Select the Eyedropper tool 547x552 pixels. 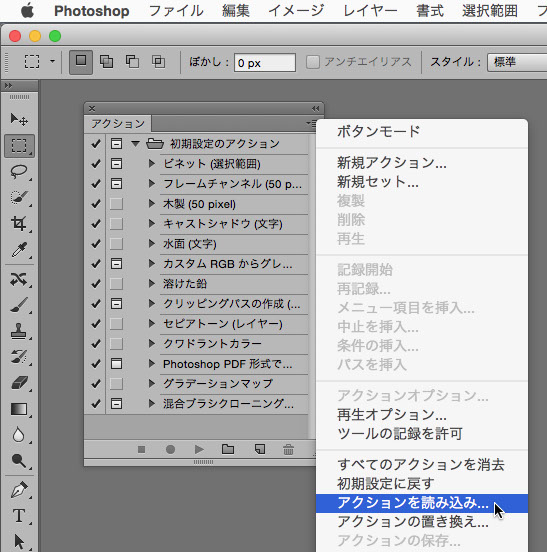pos(19,249)
